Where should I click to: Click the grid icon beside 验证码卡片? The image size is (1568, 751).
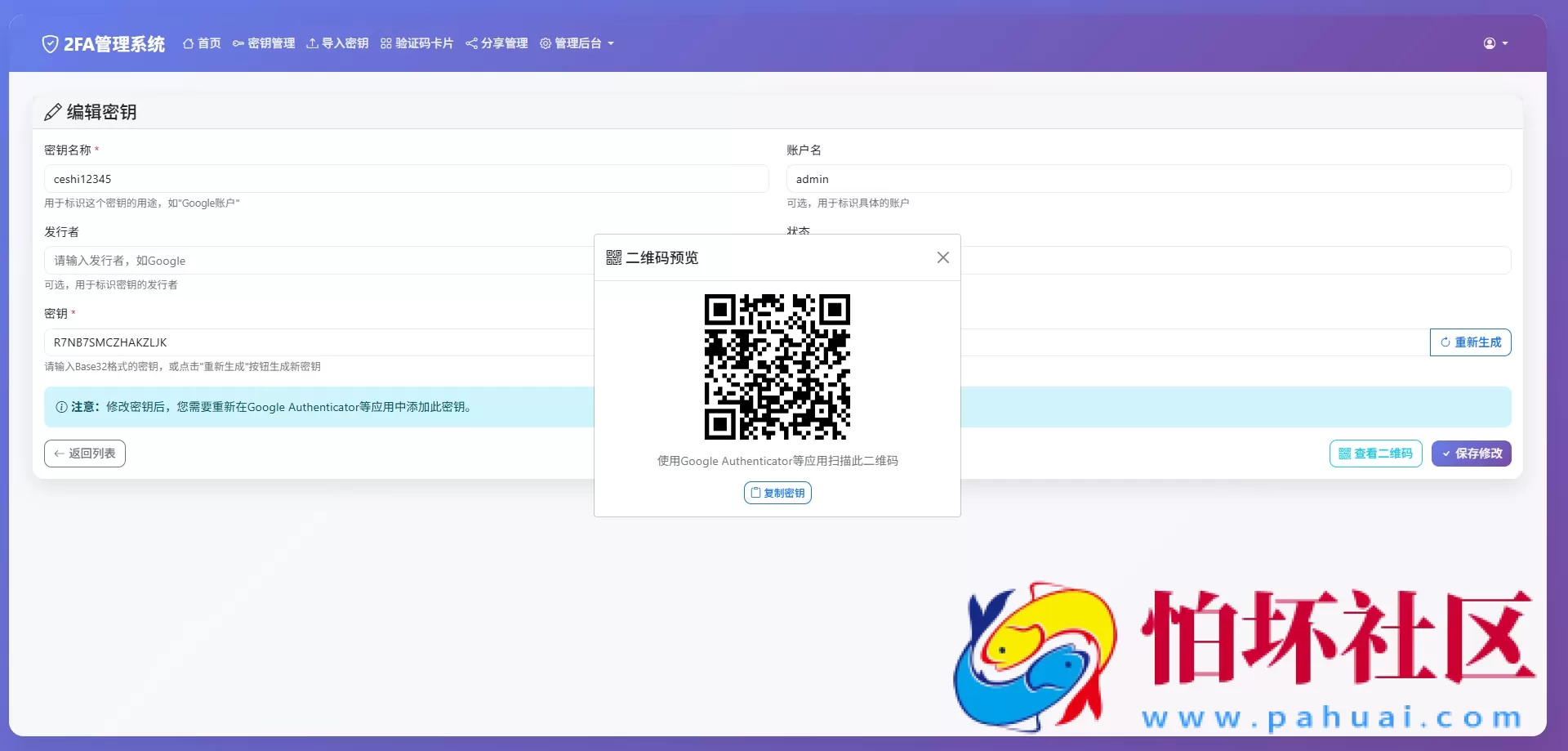pyautogui.click(x=385, y=43)
